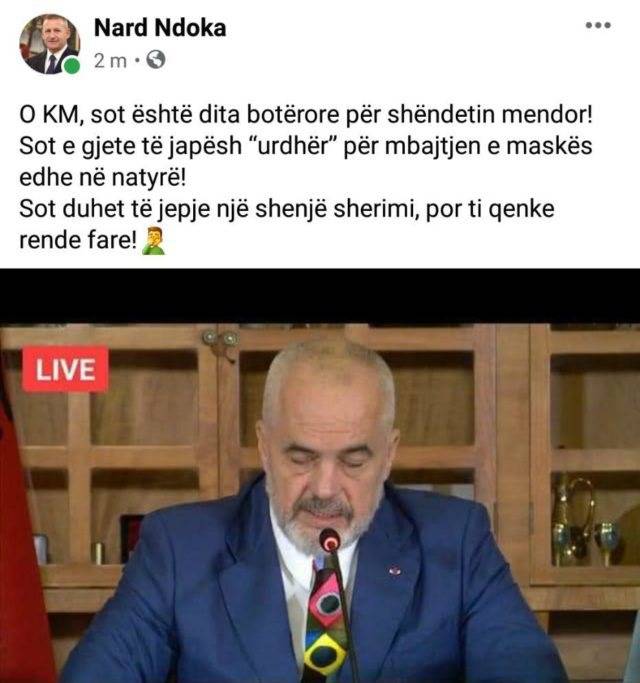Viewport: 640px width, 683px height.
Task: Click the text "rende fare!"
Action: [x=78, y=240]
